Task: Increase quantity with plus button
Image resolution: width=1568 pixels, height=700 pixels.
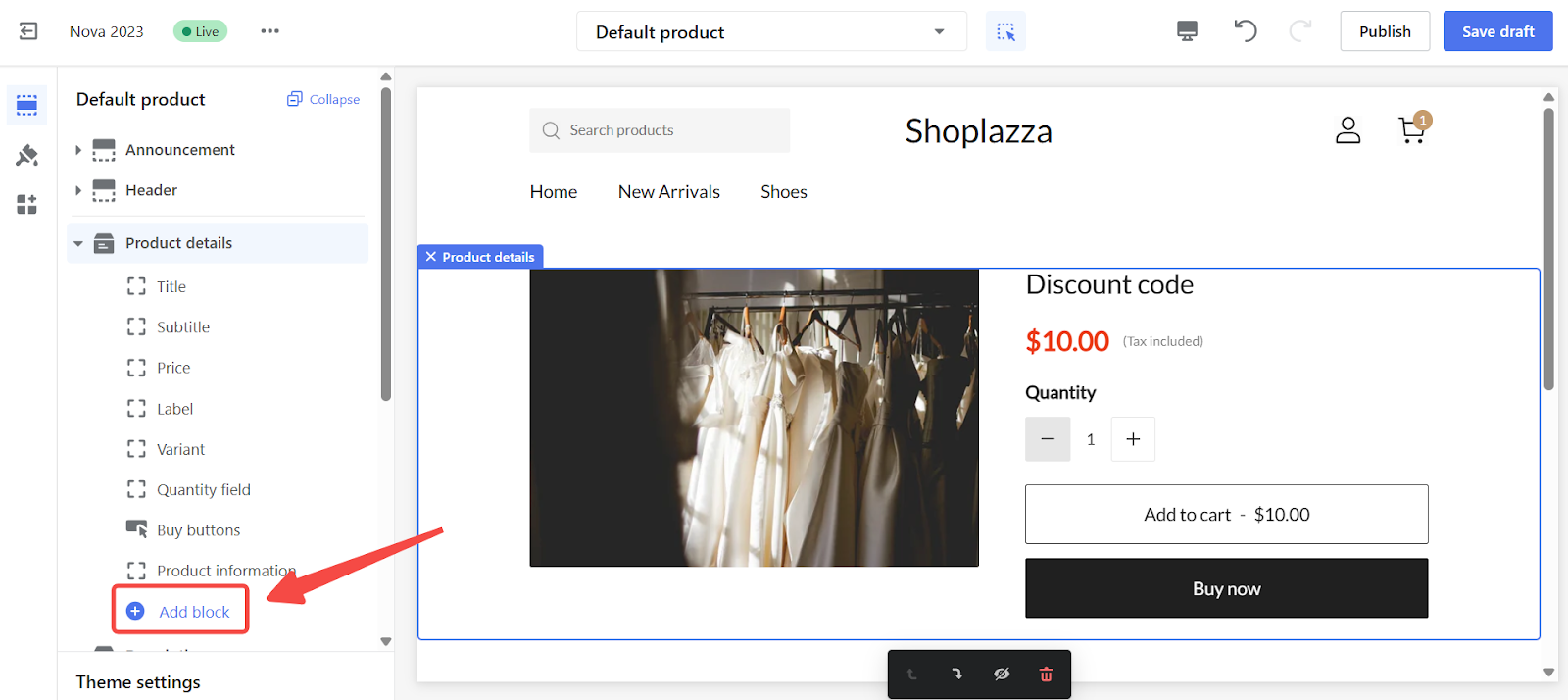Action: pos(1133,439)
